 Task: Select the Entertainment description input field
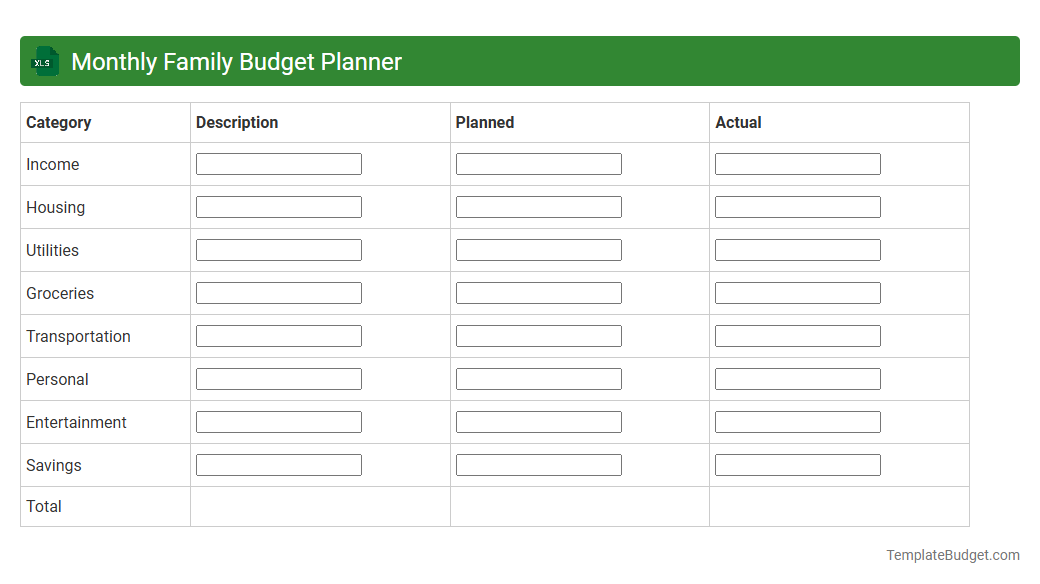(278, 421)
